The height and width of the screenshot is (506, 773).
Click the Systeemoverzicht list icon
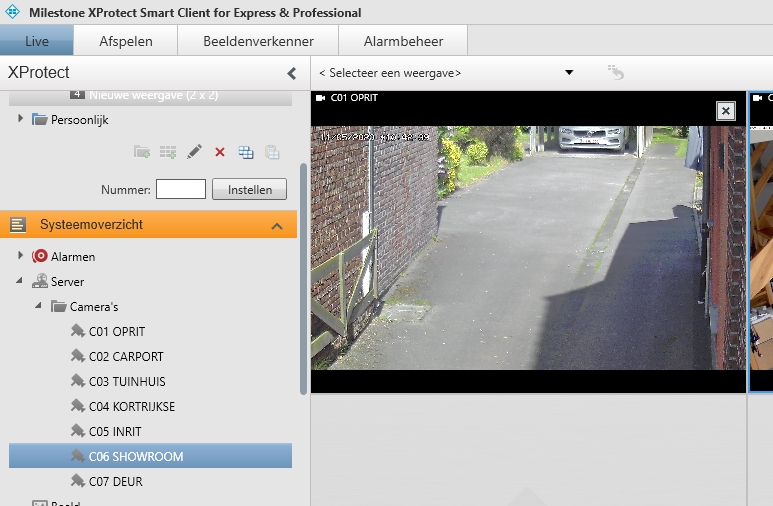(18, 225)
